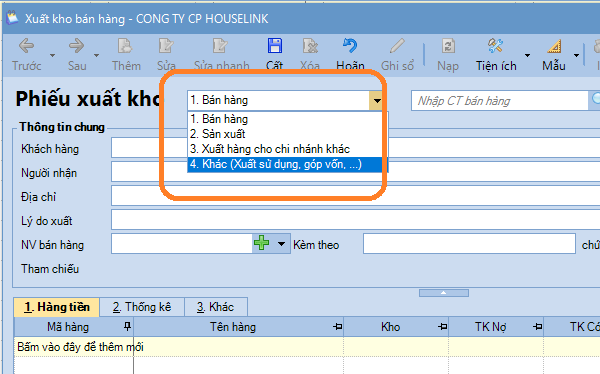Open Tiện ích utilities tools icon
Image resolution: width=600 pixels, height=374 pixels.
coord(496,46)
